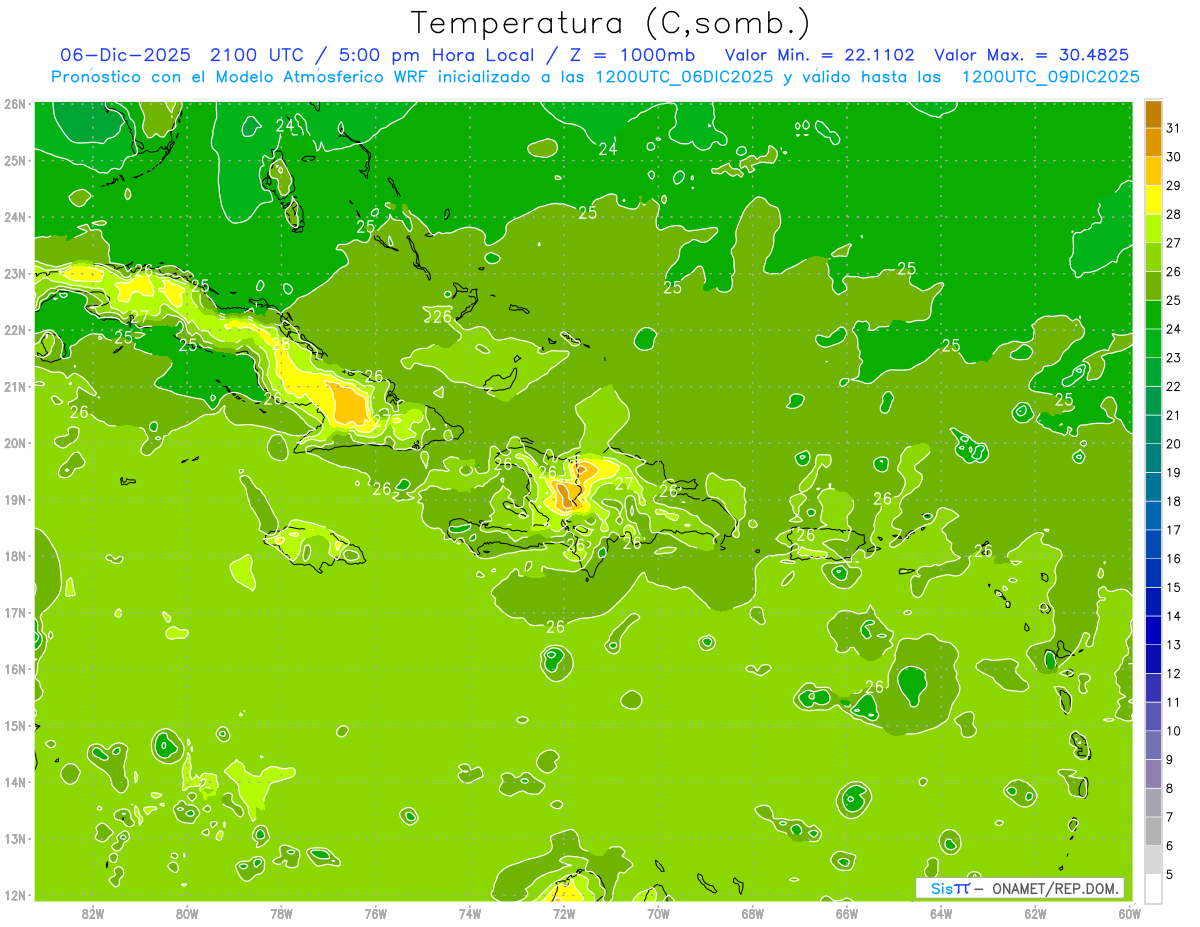Select the 'Valor Min. = 22.1102' readout
1200x927 pixels.
(x=820, y=55)
